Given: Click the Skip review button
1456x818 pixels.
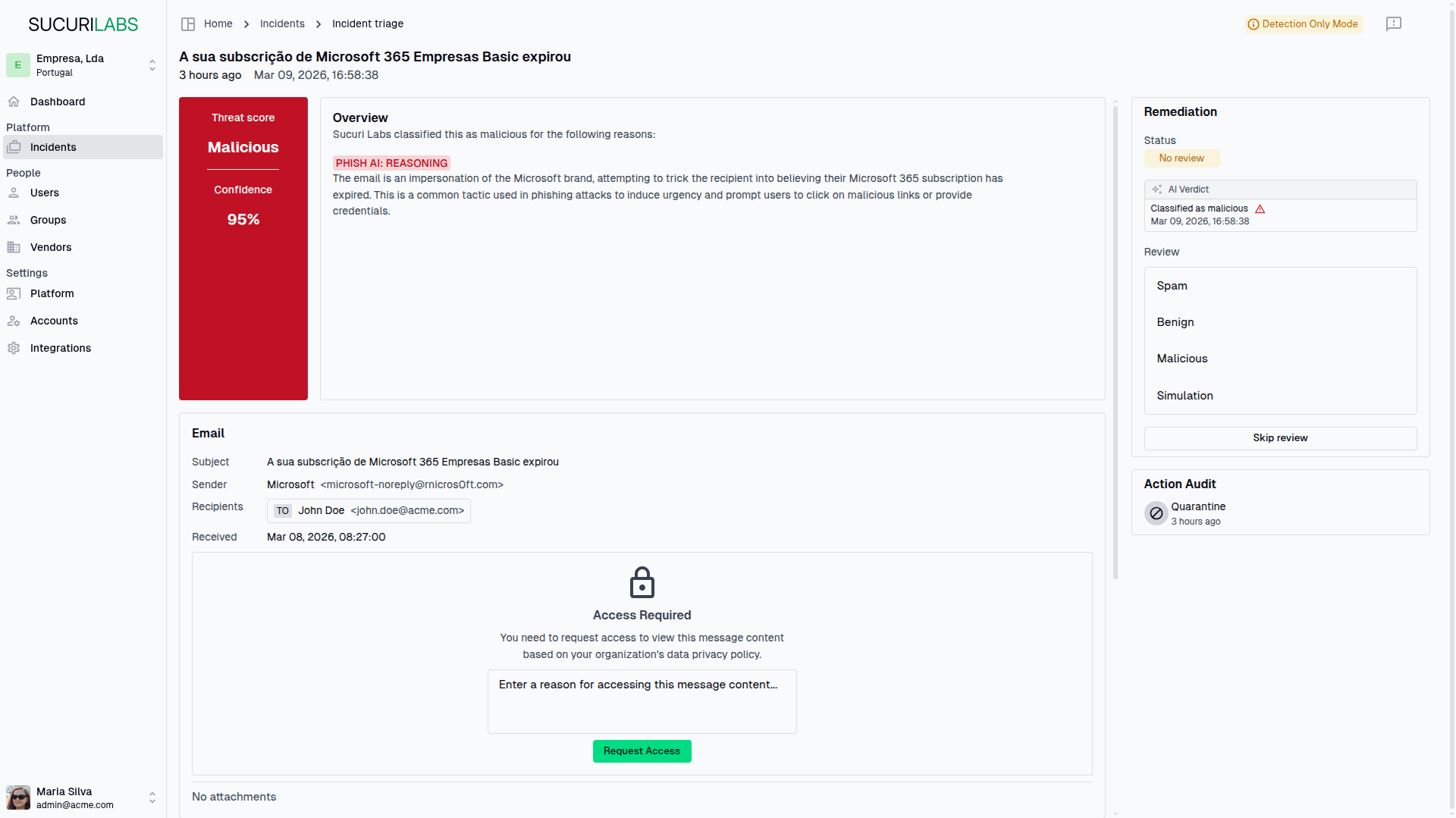Looking at the screenshot, I should coord(1279,437).
